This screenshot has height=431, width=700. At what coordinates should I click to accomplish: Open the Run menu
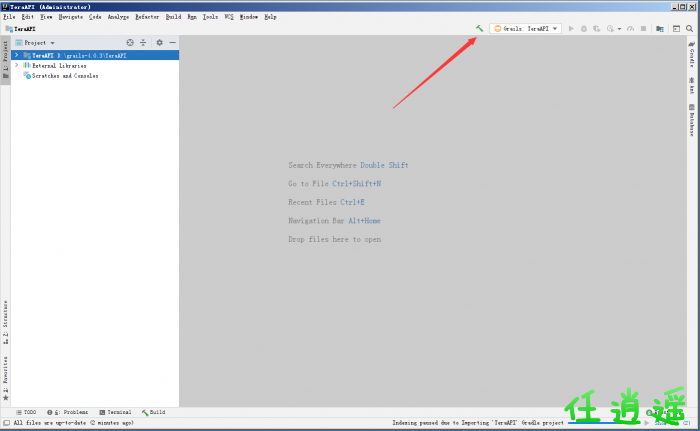[192, 17]
